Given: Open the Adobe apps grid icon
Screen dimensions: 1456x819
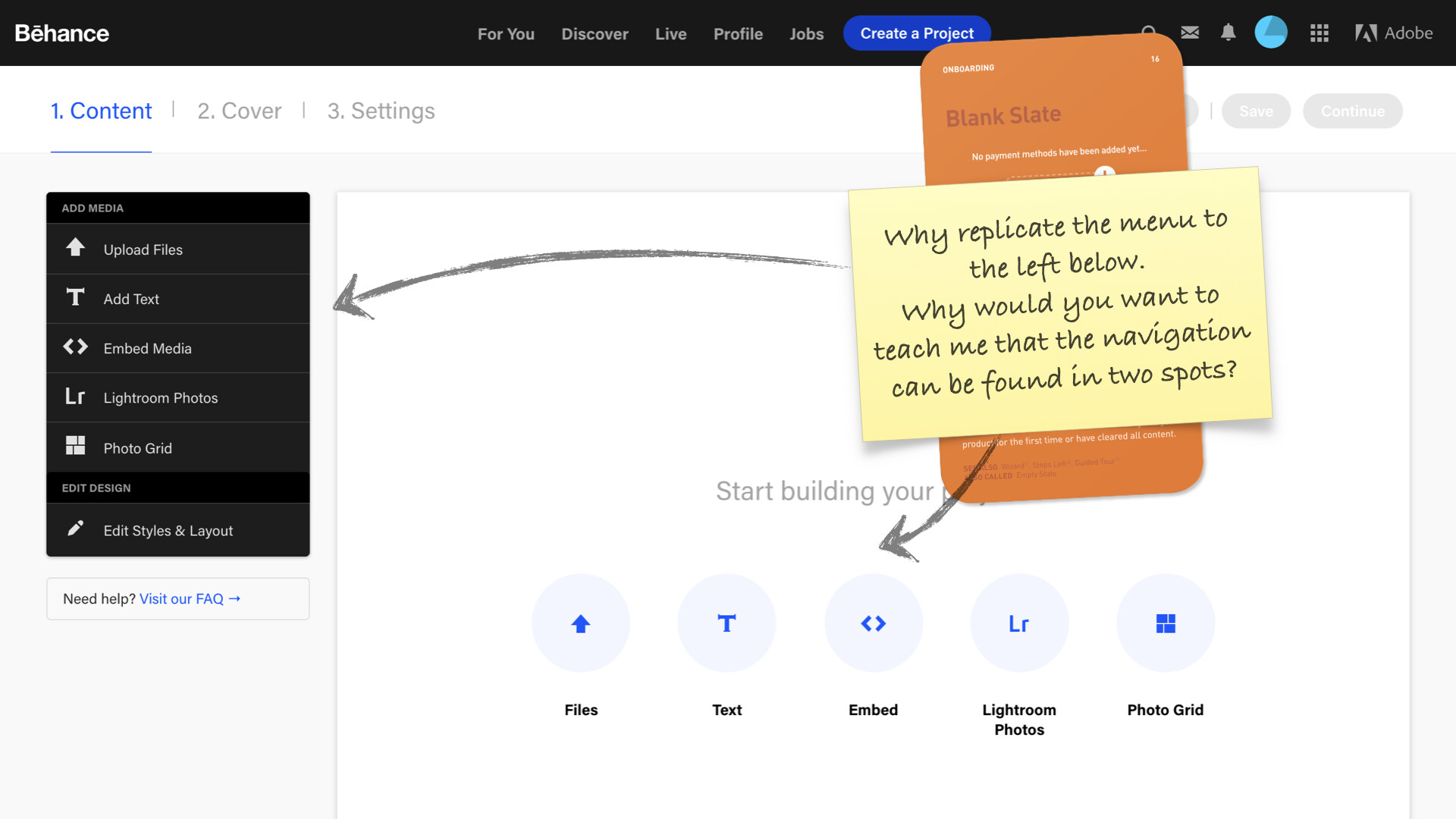Looking at the screenshot, I should coord(1319,33).
